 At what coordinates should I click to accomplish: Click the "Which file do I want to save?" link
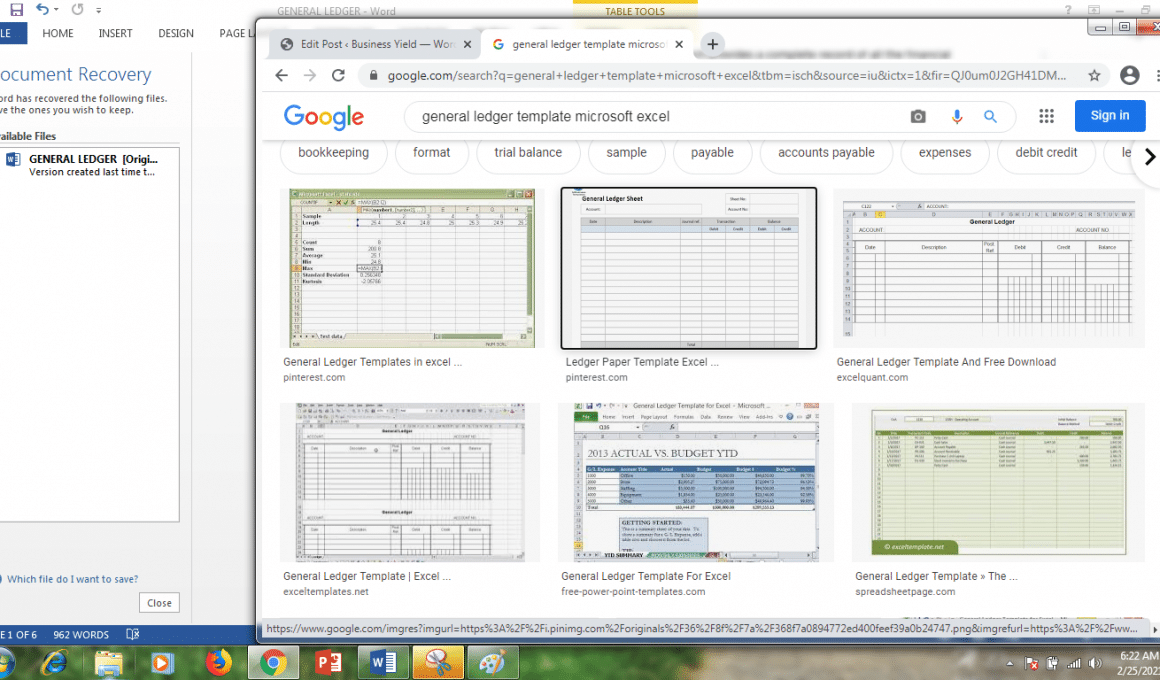pyautogui.click(x=72, y=579)
